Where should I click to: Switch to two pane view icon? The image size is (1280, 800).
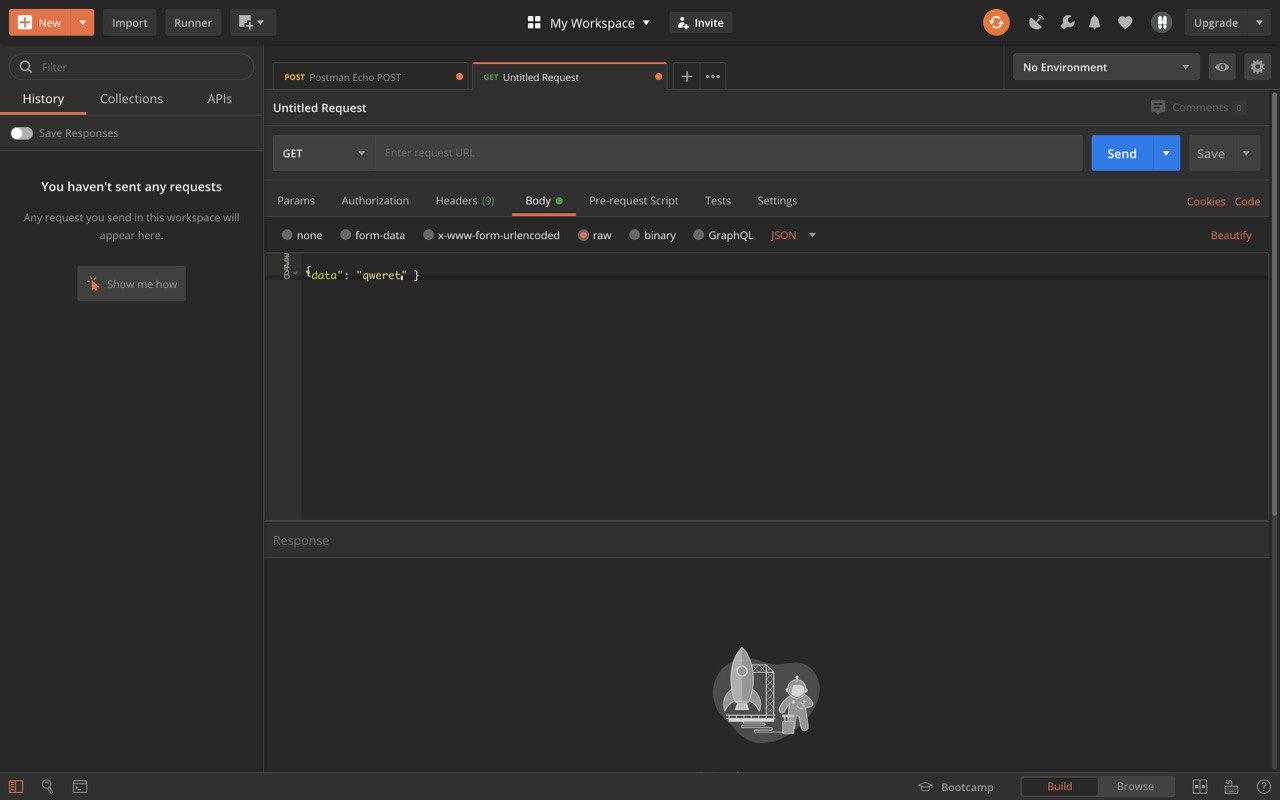(1200, 787)
